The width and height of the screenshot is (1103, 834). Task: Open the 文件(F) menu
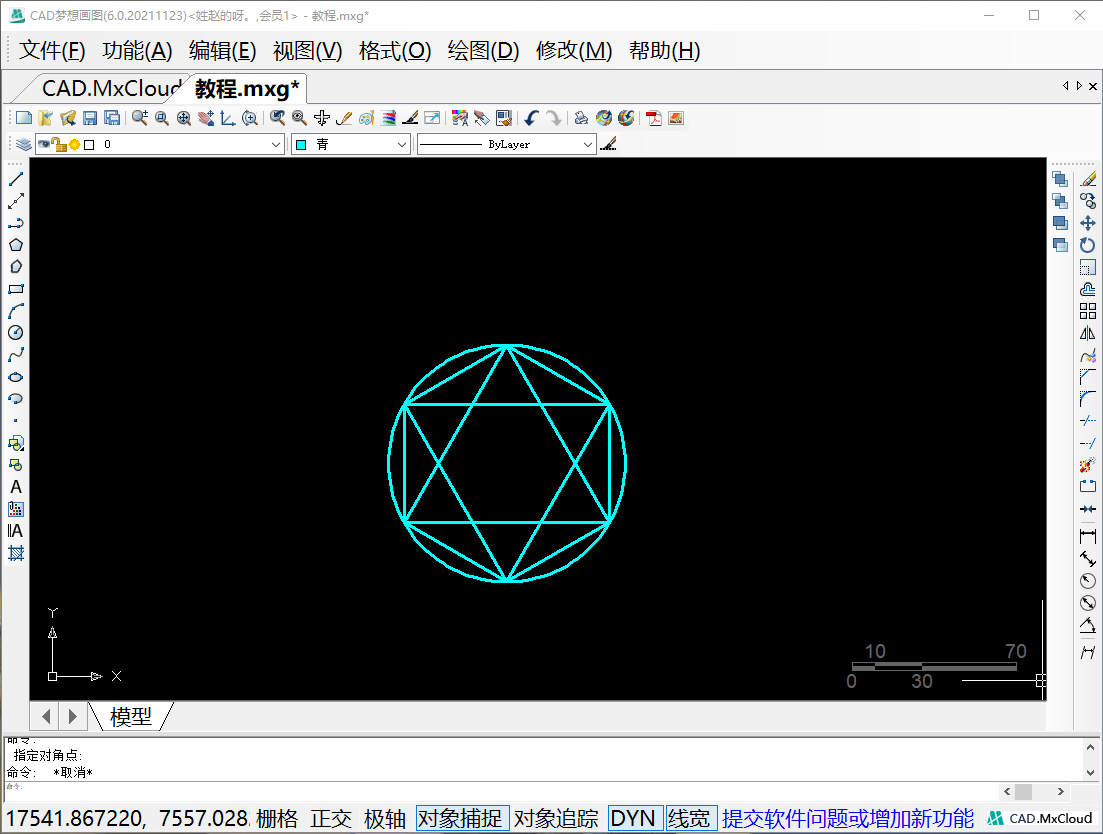click(52, 51)
